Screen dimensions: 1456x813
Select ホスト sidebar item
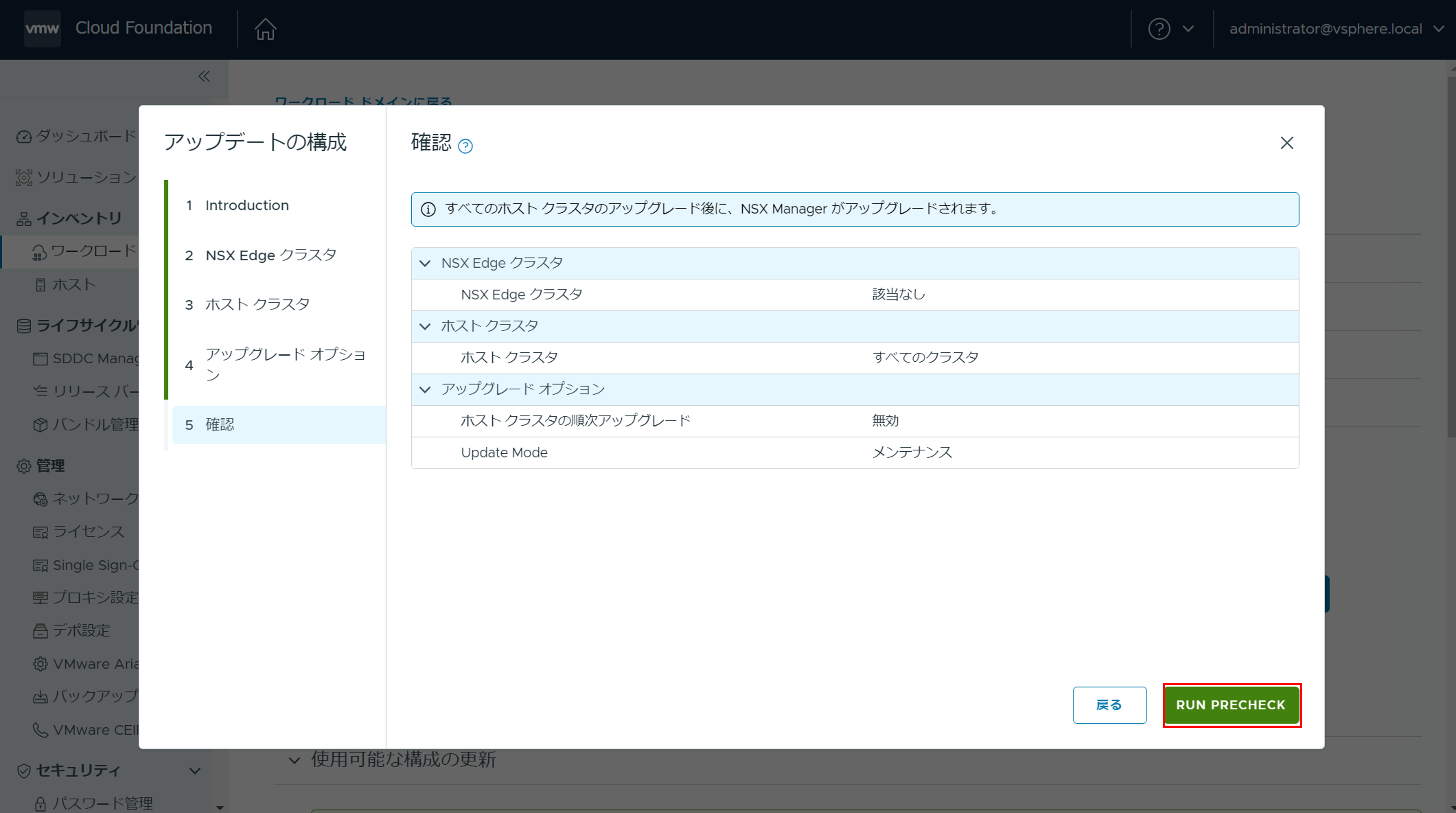[65, 284]
